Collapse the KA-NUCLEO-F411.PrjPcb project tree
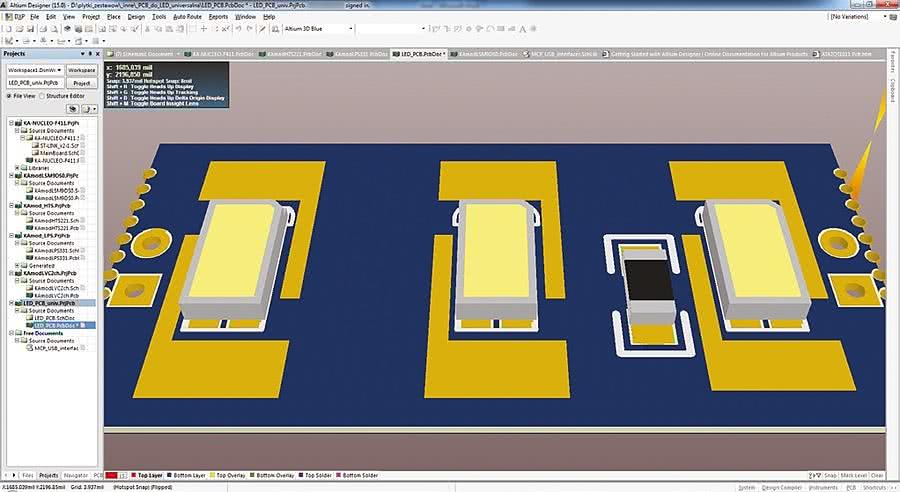Viewport: 900px width, 492px height. [x=11, y=124]
